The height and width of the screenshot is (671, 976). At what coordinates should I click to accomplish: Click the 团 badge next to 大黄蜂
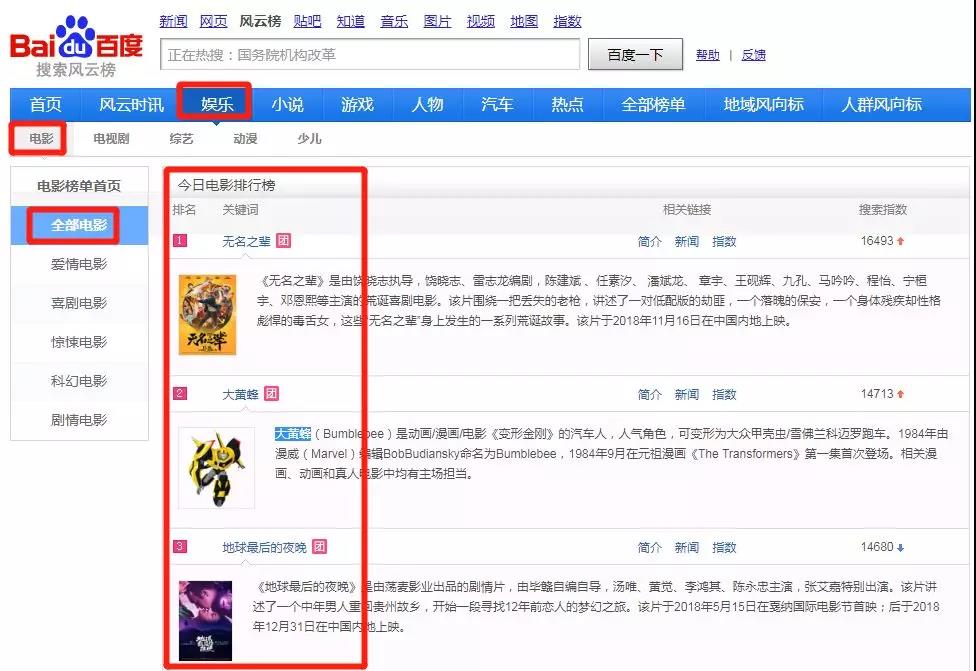(271, 393)
